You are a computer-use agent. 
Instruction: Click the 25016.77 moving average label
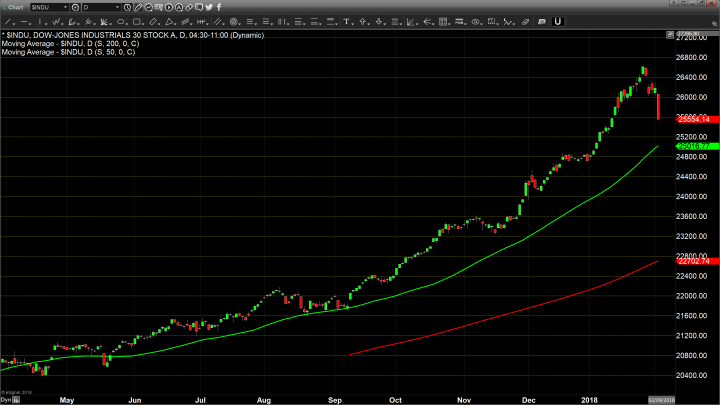click(697, 146)
